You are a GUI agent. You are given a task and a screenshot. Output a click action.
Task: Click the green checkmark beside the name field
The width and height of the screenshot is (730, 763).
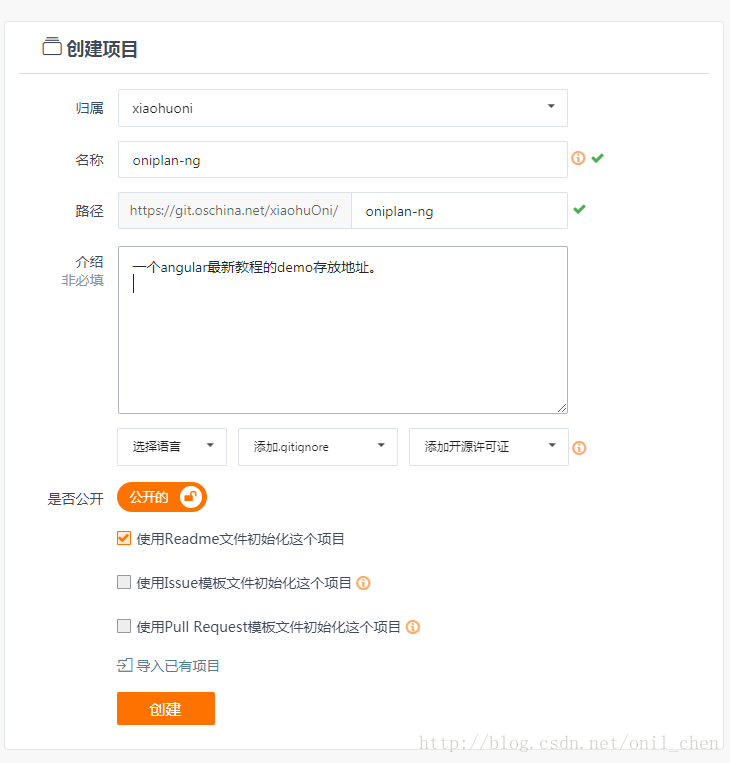pos(598,158)
